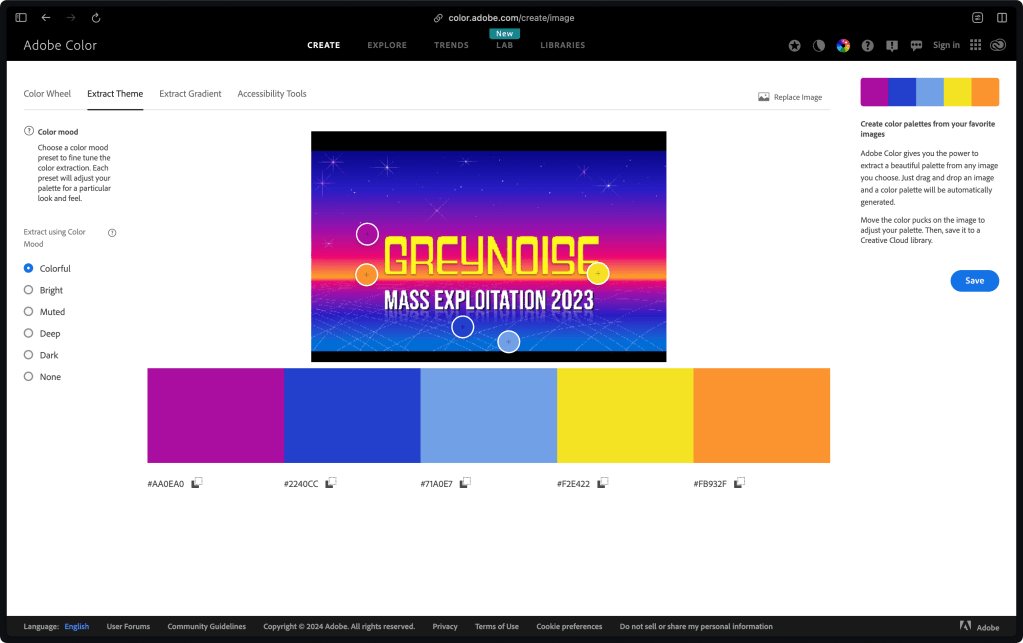The width and height of the screenshot is (1023, 643).
Task: Click the rainbow color wheel icon in header
Action: pos(843,45)
